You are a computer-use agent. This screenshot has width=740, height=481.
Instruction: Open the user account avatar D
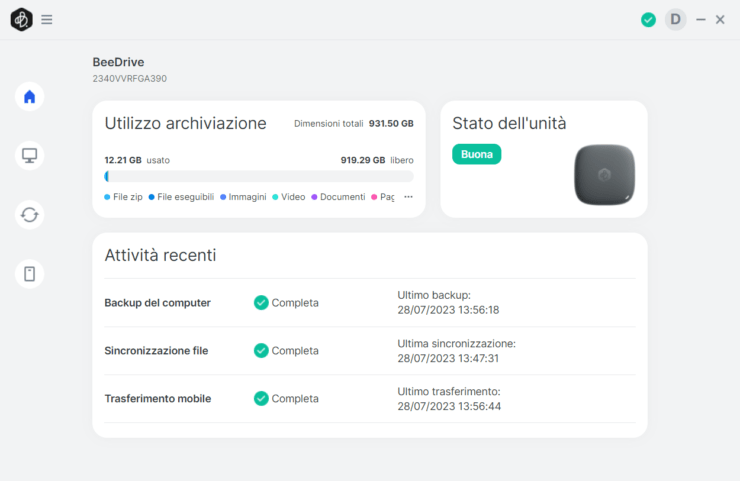click(676, 19)
